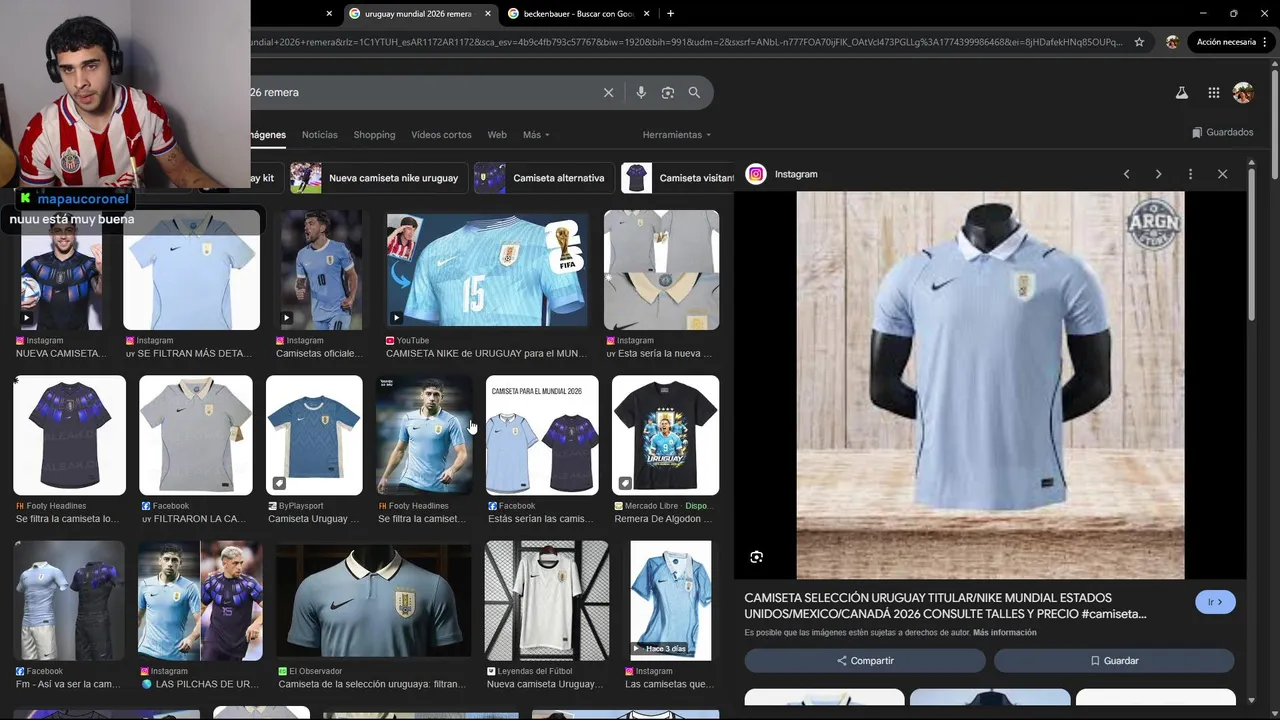Open the CAMISETA SELECCIÓN URUGUAY TITULAR title link
Image resolution: width=1280 pixels, height=720 pixels.
click(x=945, y=606)
